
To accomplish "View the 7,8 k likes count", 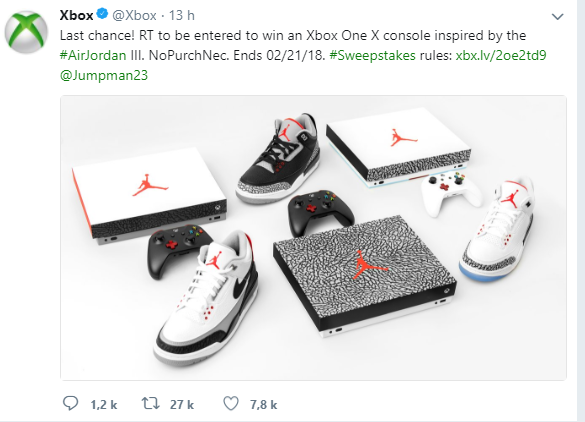I will [x=263, y=404].
